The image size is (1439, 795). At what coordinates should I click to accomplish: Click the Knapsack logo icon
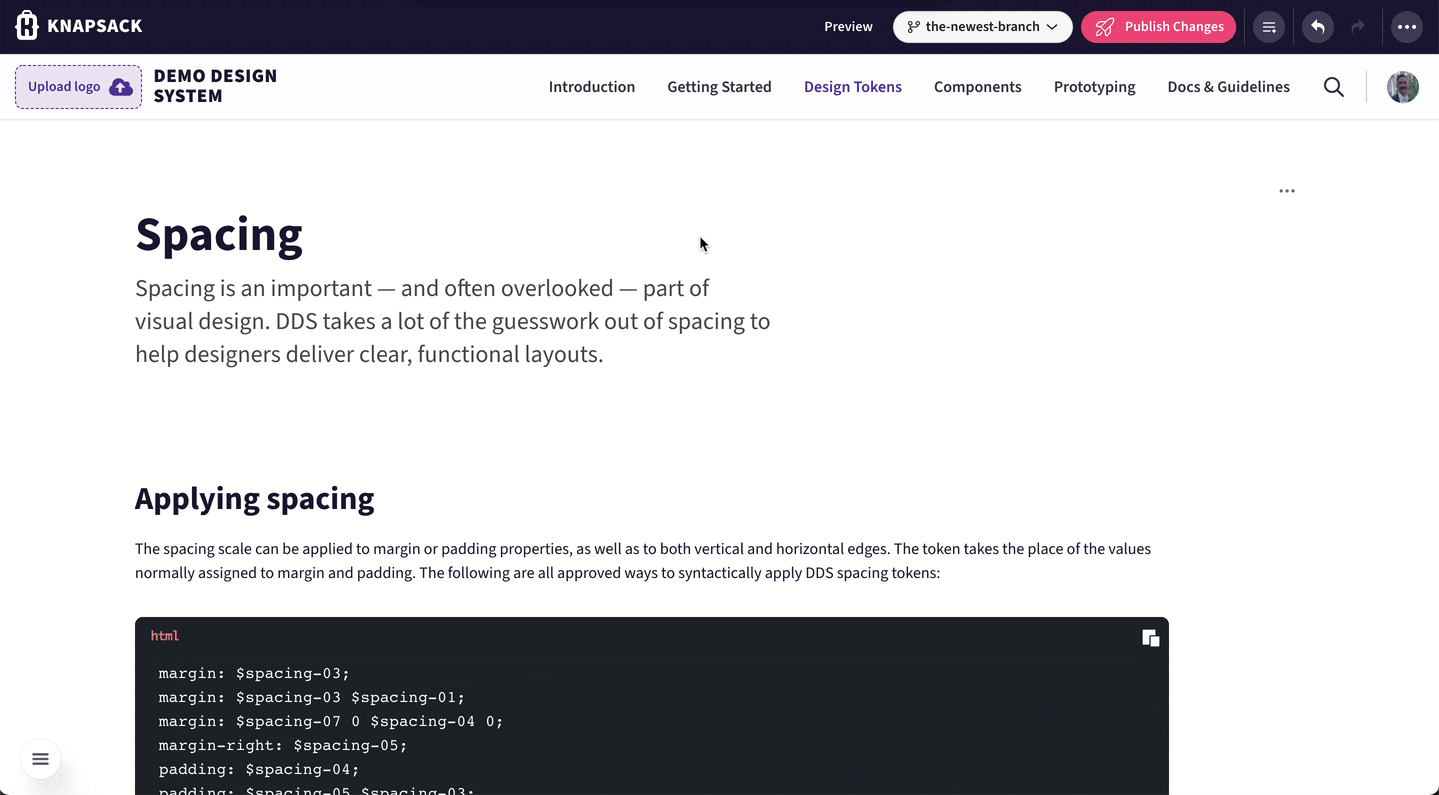[x=25, y=25]
